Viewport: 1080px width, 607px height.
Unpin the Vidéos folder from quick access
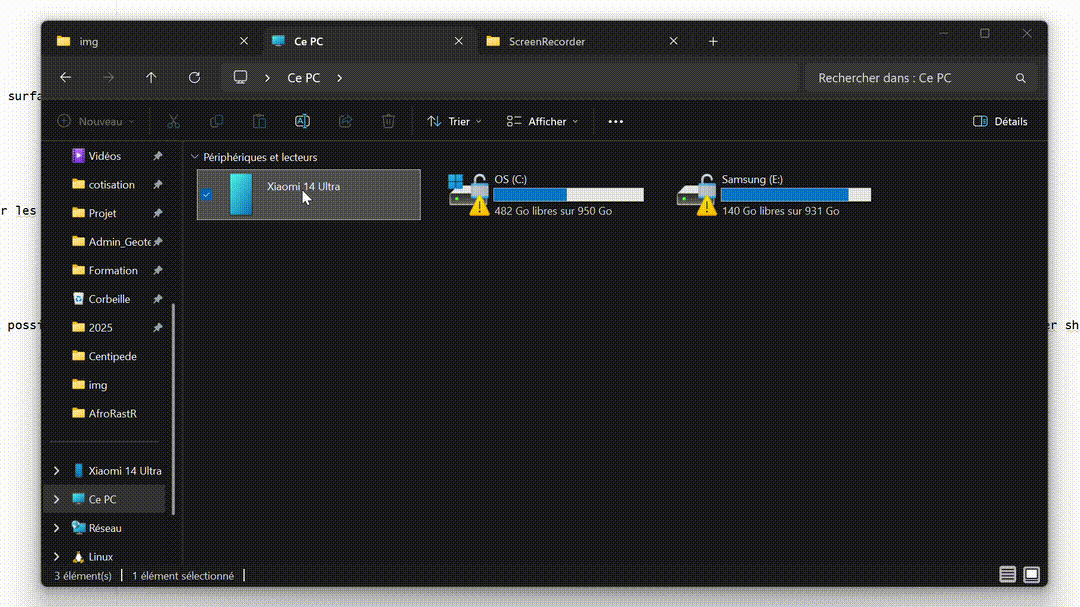click(x=157, y=156)
